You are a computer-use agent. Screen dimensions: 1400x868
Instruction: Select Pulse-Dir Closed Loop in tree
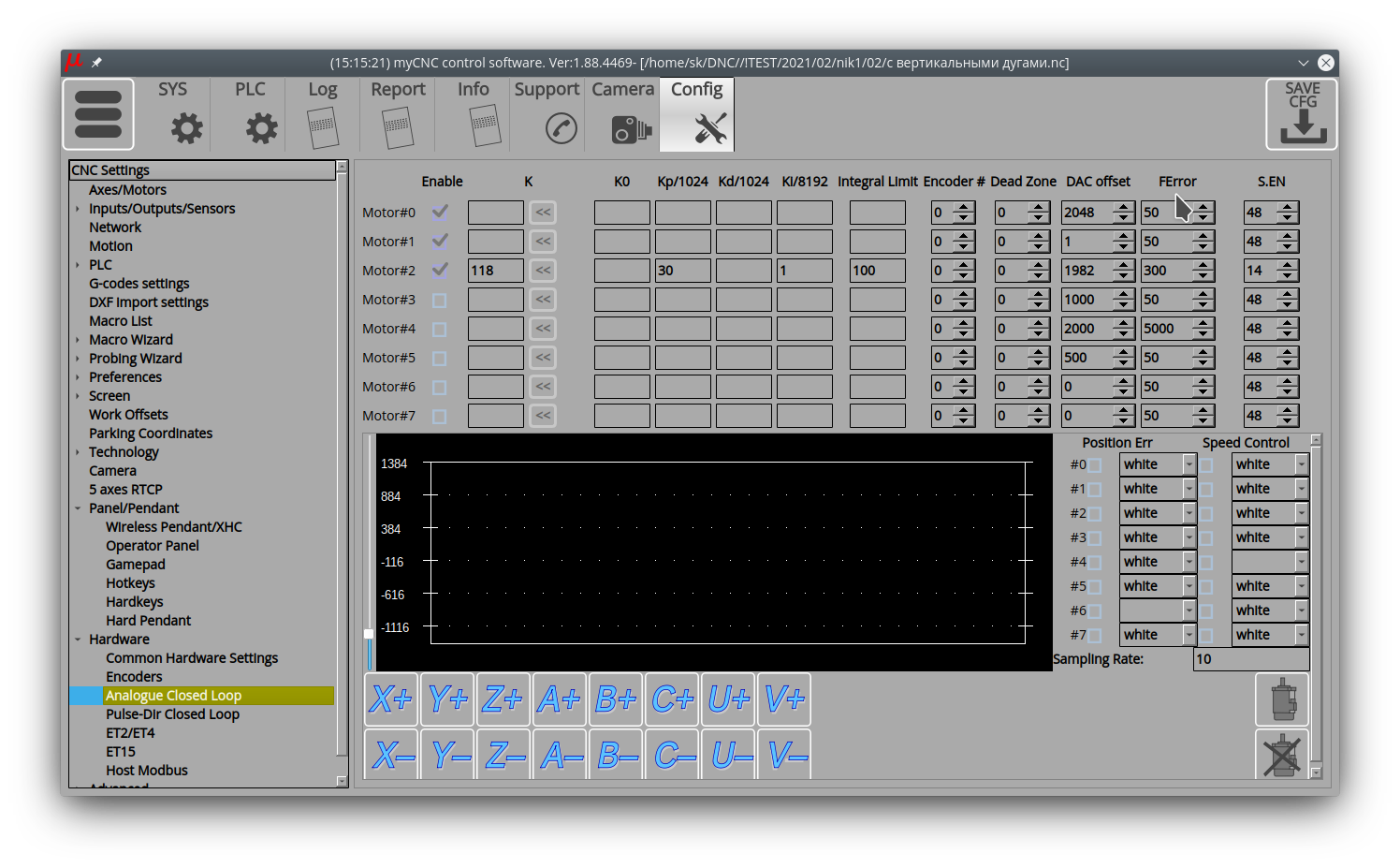click(172, 714)
